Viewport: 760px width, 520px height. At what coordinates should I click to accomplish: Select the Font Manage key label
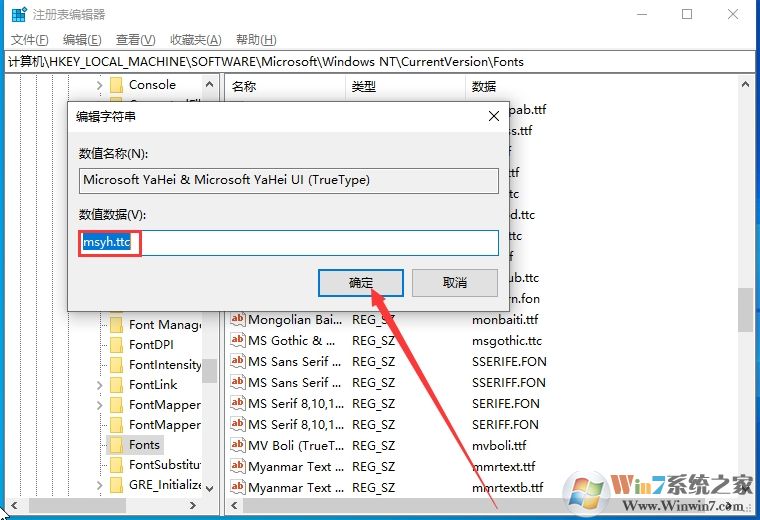click(165, 325)
